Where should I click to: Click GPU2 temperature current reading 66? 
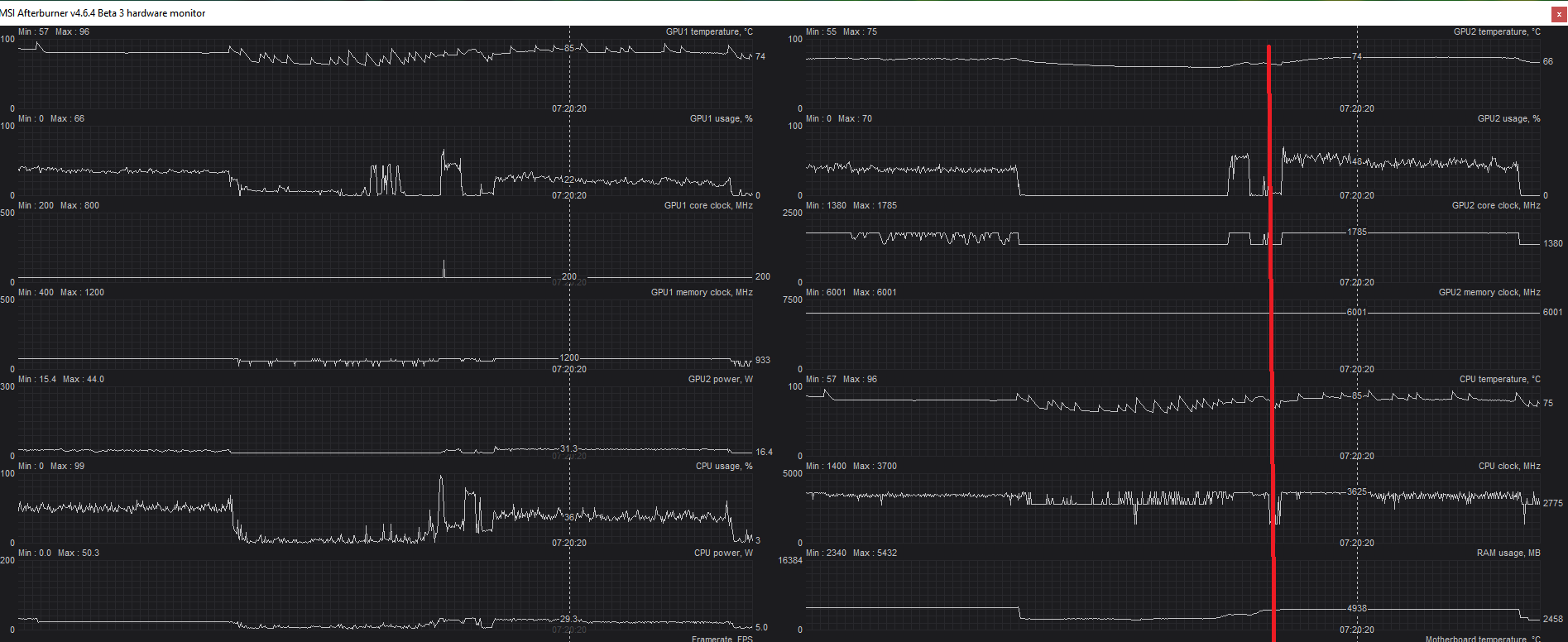(x=1548, y=61)
